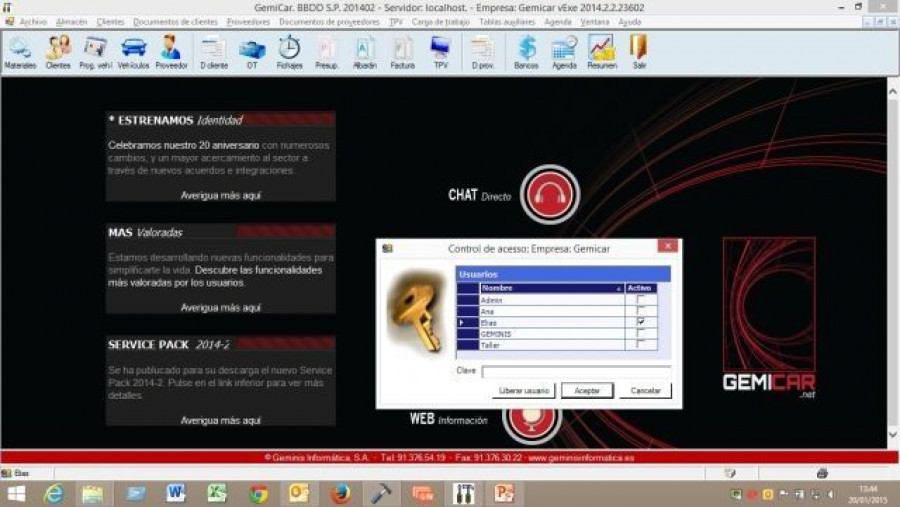Image resolution: width=900 pixels, height=507 pixels.
Task: Open the Carga de trabajo menu
Action: (x=440, y=22)
